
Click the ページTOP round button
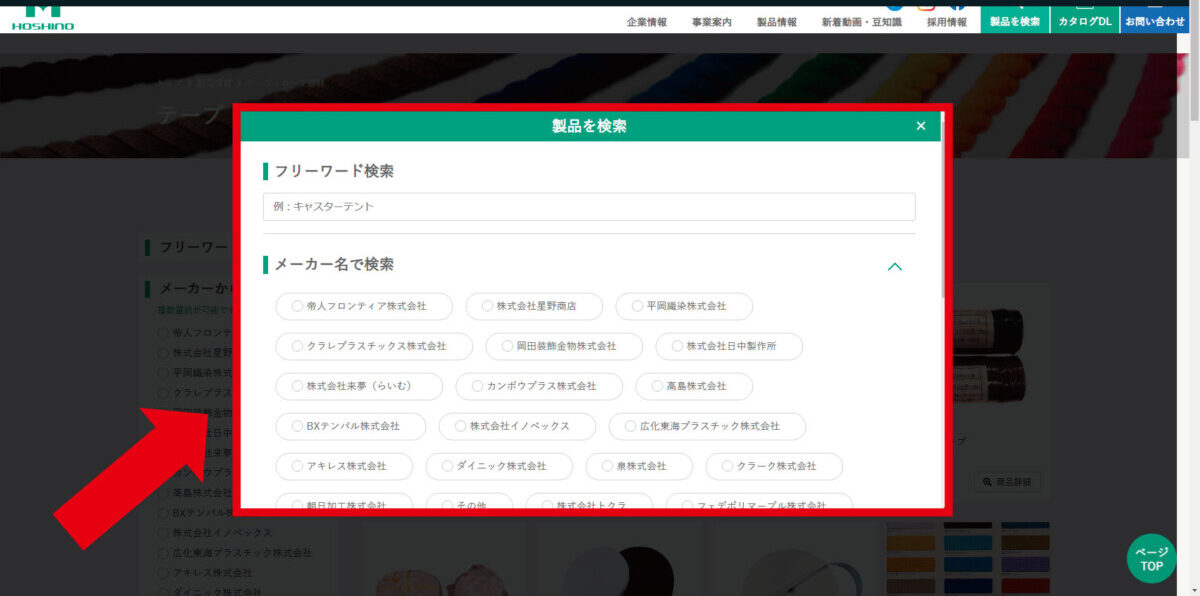(1152, 559)
